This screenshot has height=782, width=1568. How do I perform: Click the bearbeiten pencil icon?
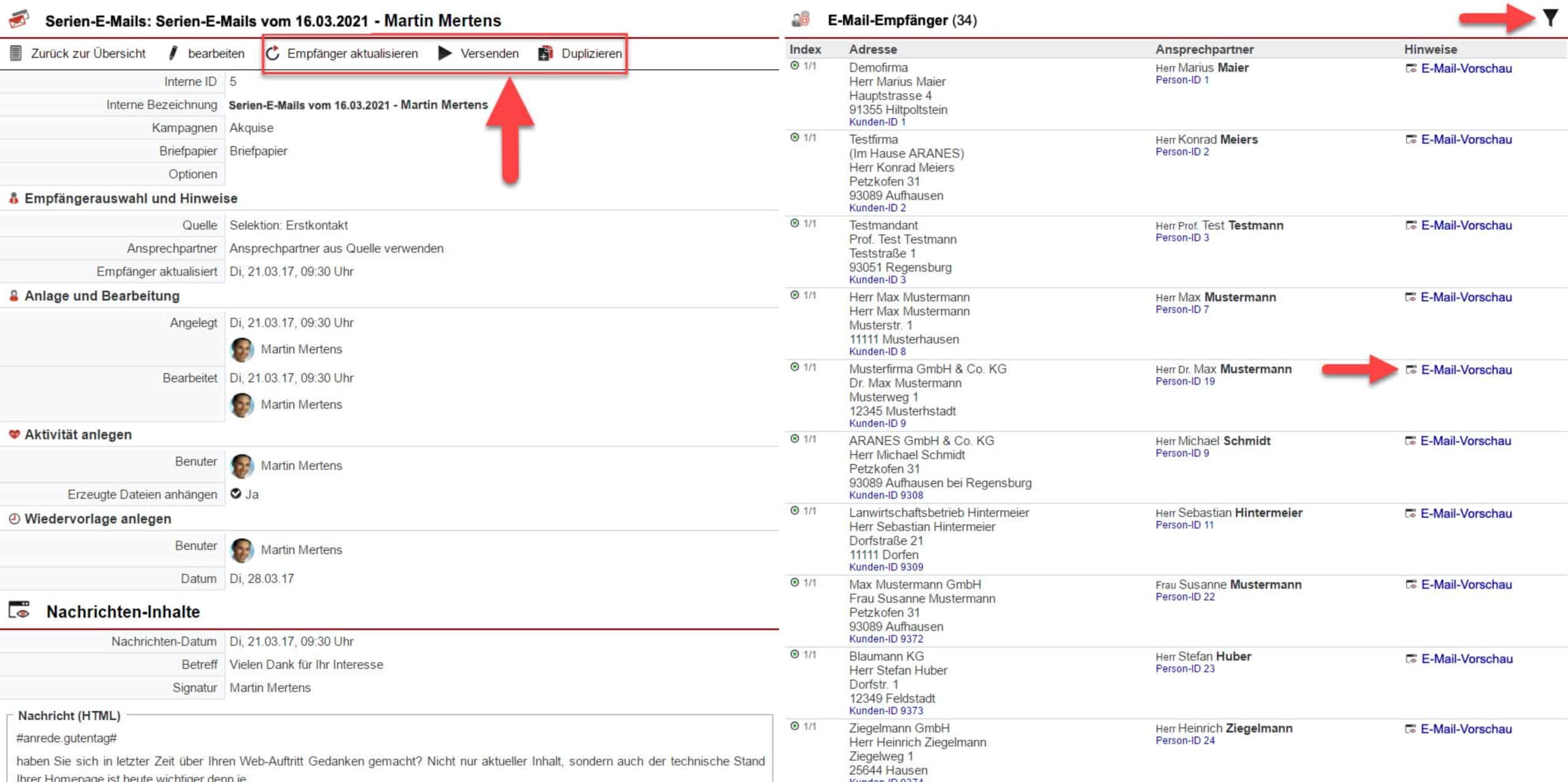[x=173, y=53]
